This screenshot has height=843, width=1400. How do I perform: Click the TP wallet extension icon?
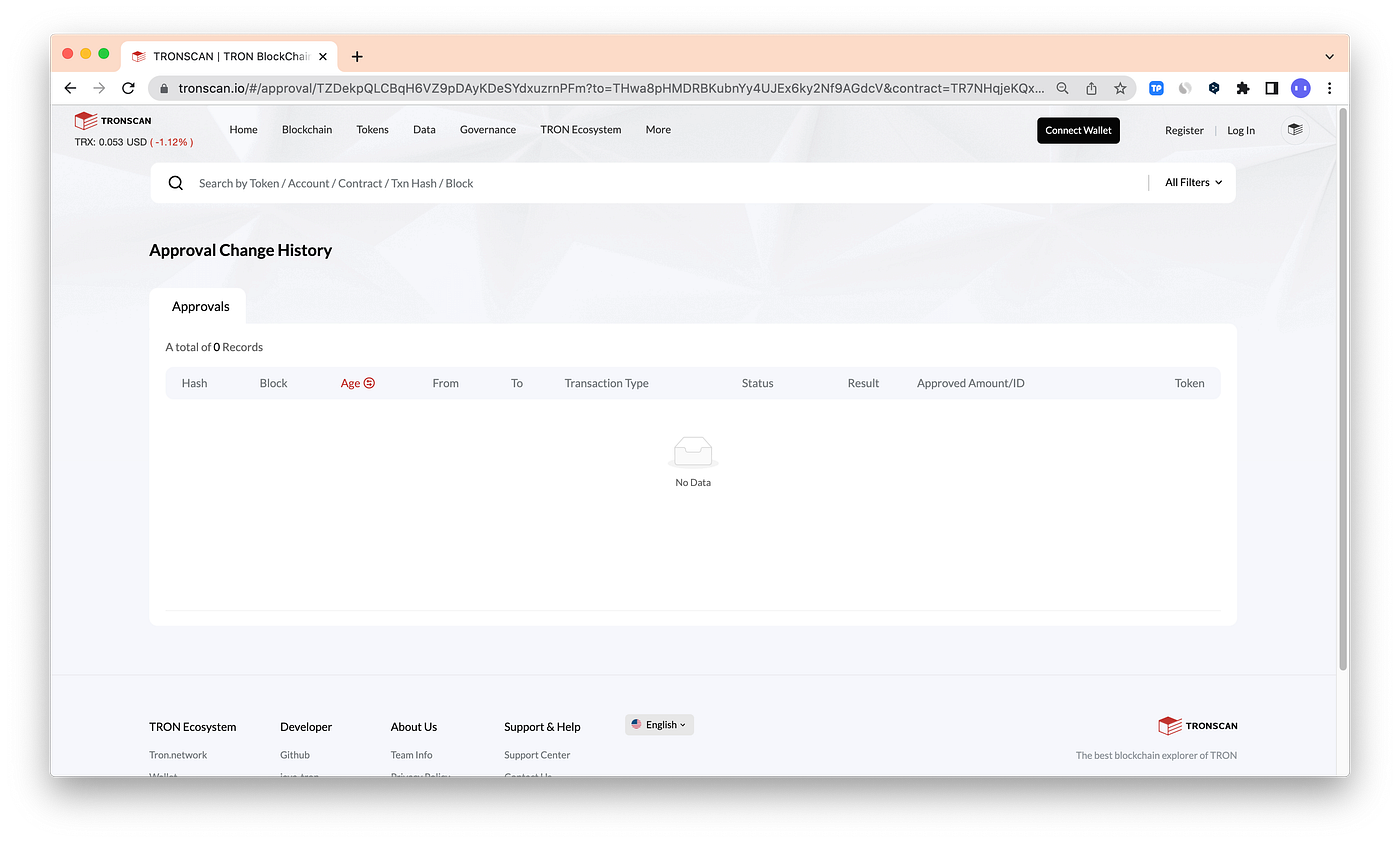1156,88
